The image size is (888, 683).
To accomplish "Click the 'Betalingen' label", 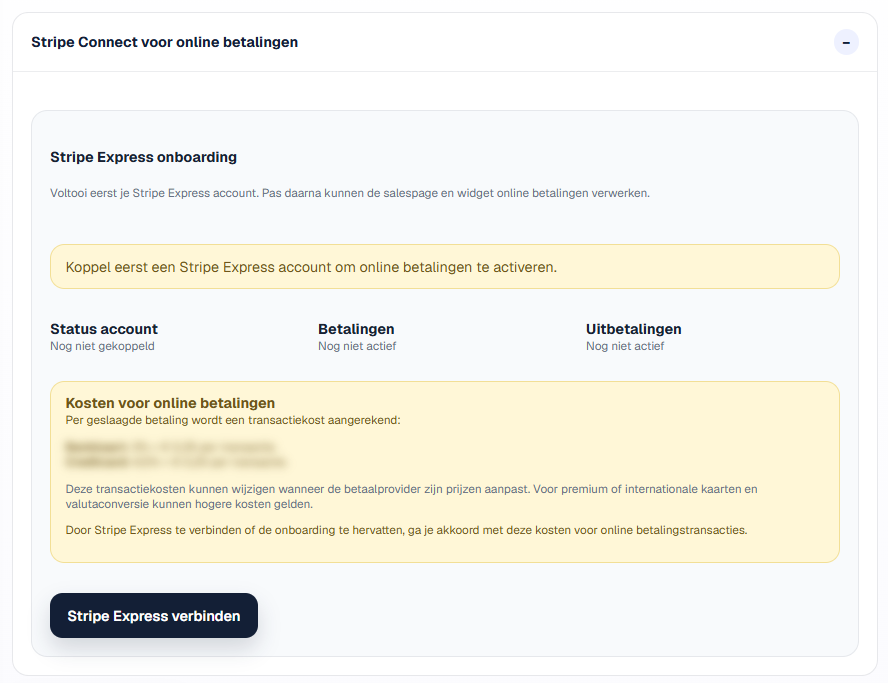I will coord(356,329).
